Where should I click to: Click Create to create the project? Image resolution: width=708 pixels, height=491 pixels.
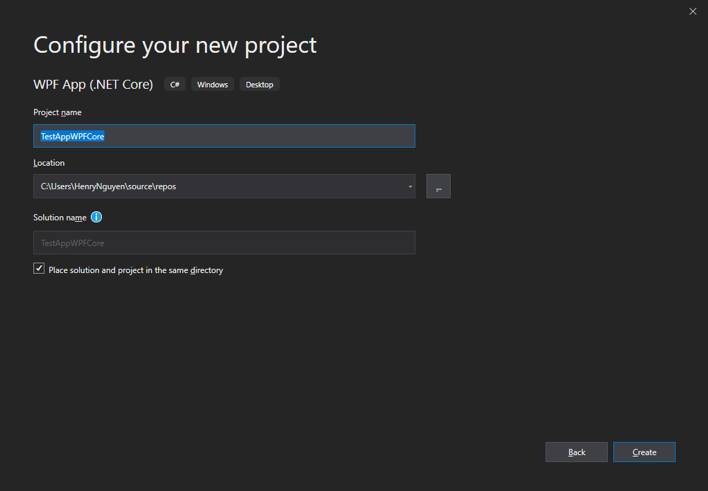(644, 452)
